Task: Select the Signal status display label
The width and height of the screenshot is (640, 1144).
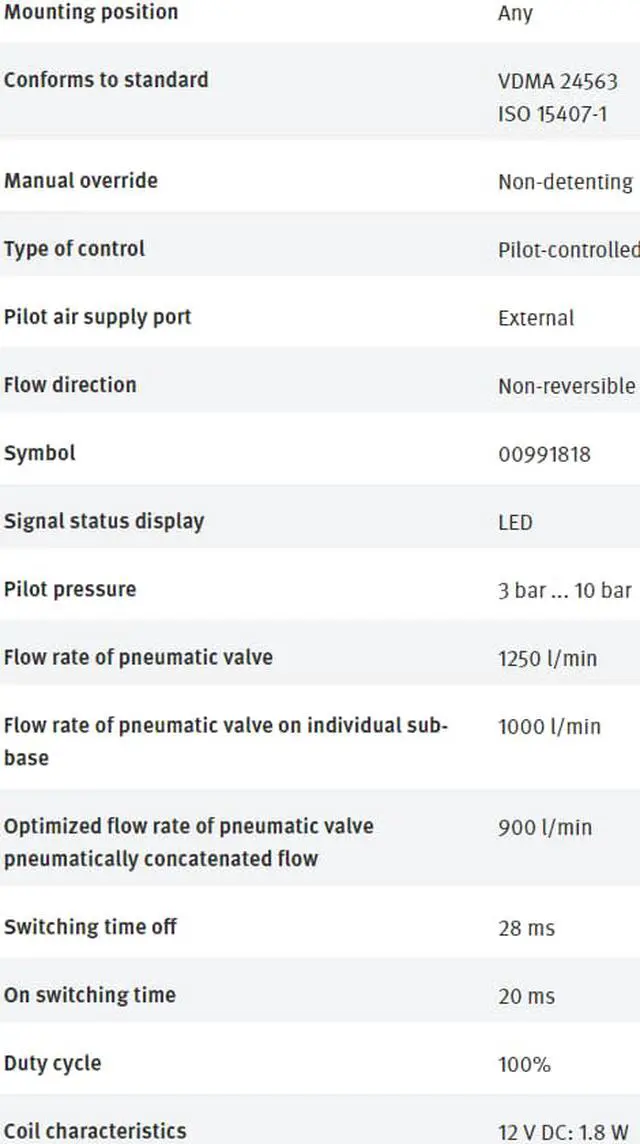Action: pos(104,521)
